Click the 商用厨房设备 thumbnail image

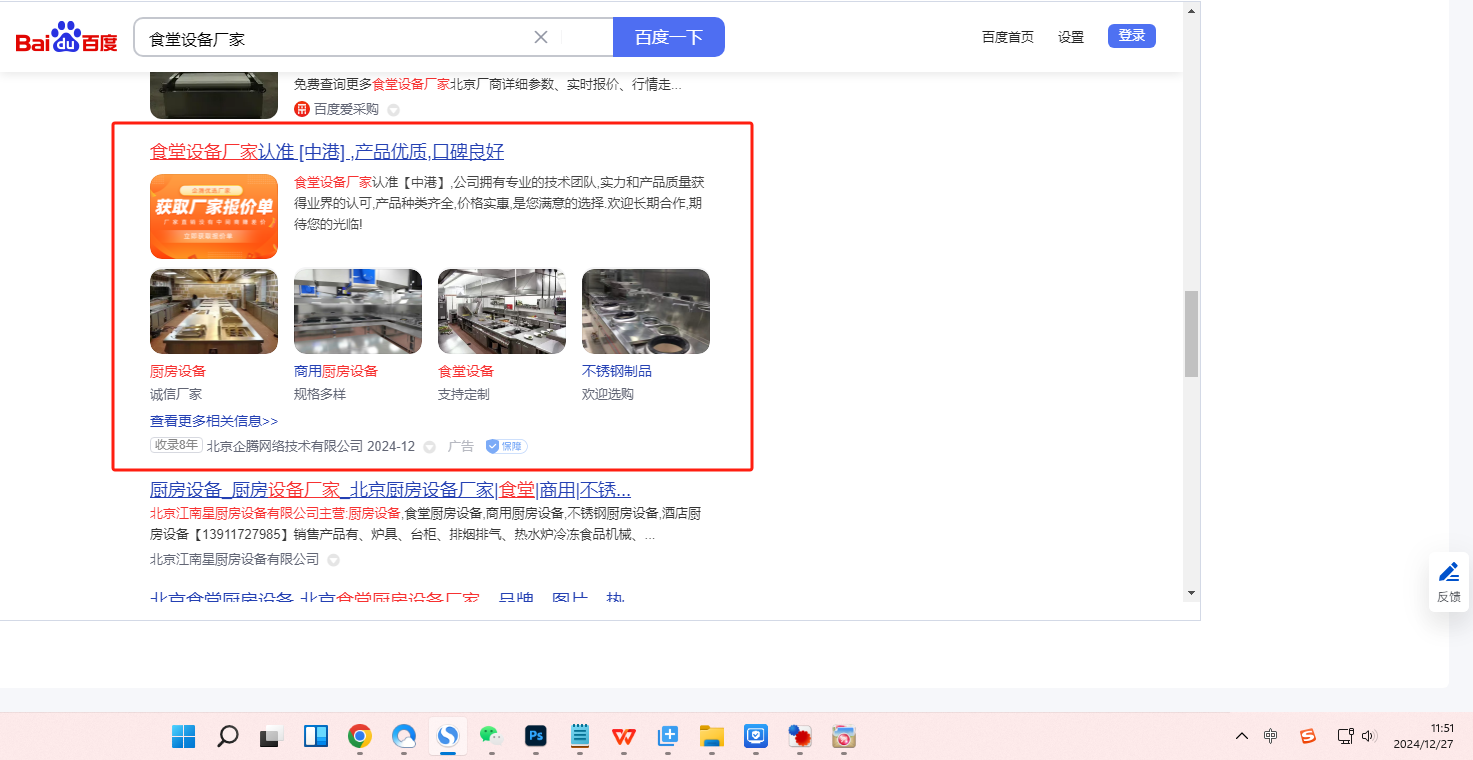tap(358, 311)
